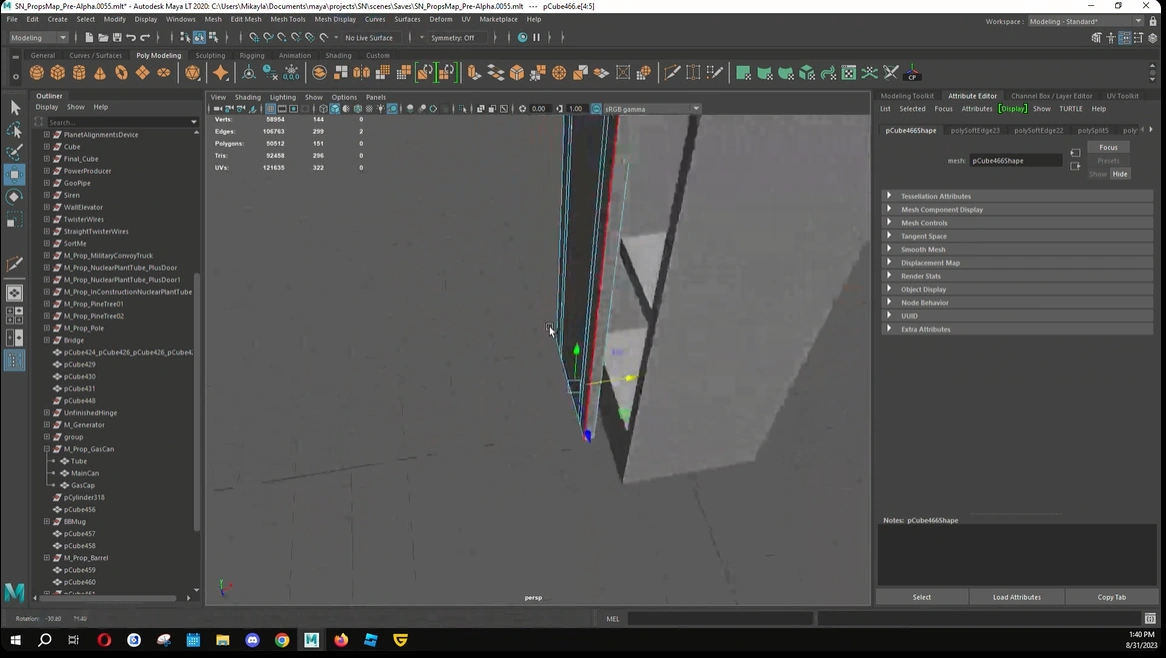The width and height of the screenshot is (1166, 658).
Task: Switch to the Sculpting shelf tab
Action: [x=210, y=56]
